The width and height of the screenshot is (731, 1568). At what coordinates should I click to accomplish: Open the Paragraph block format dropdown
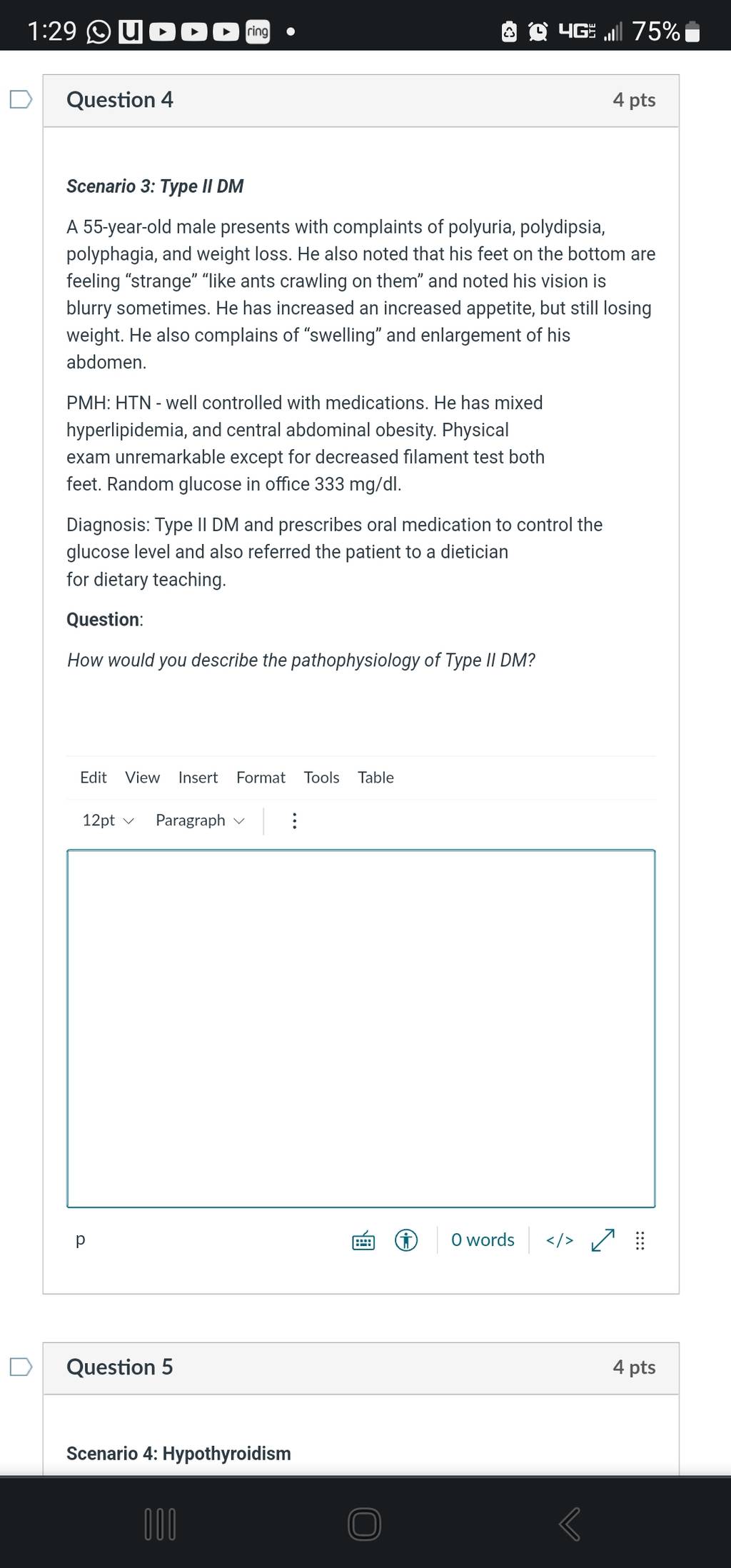(200, 820)
